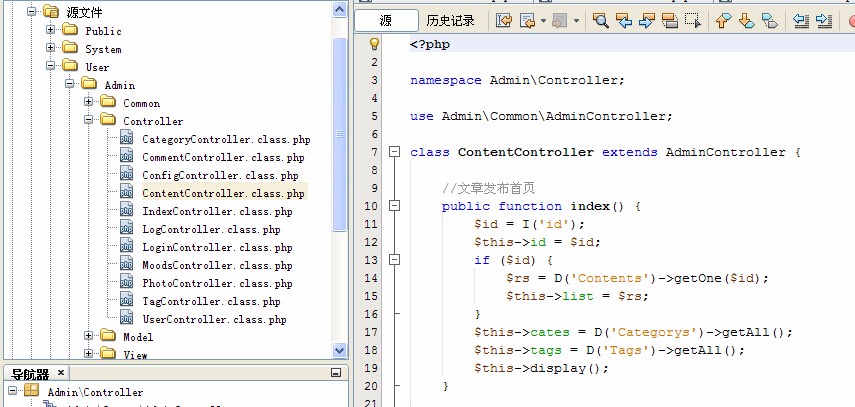Click the navigate Back icon in editor toolbar

click(x=528, y=21)
